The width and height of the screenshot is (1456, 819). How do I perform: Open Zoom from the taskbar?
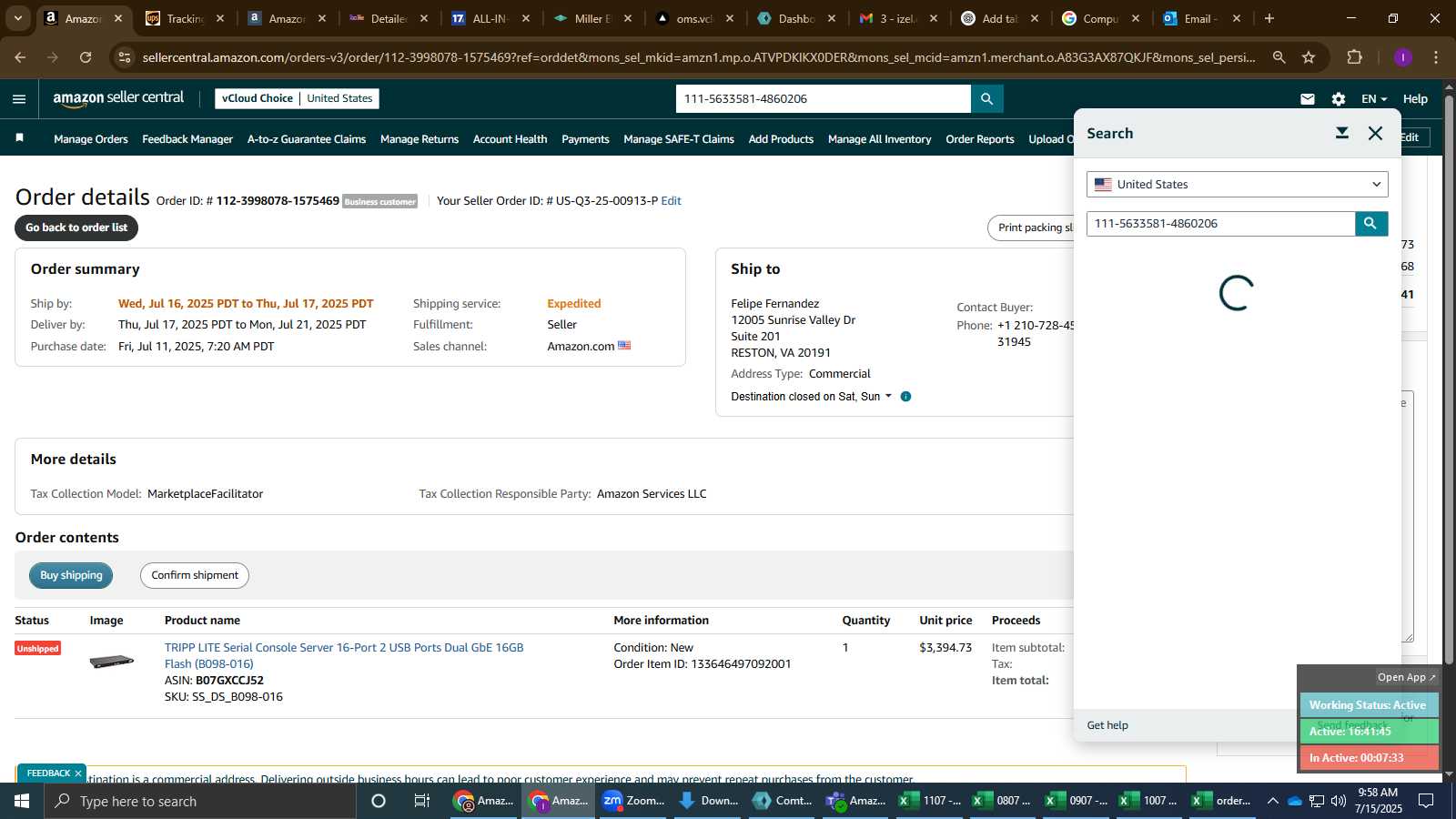pyautogui.click(x=633, y=801)
